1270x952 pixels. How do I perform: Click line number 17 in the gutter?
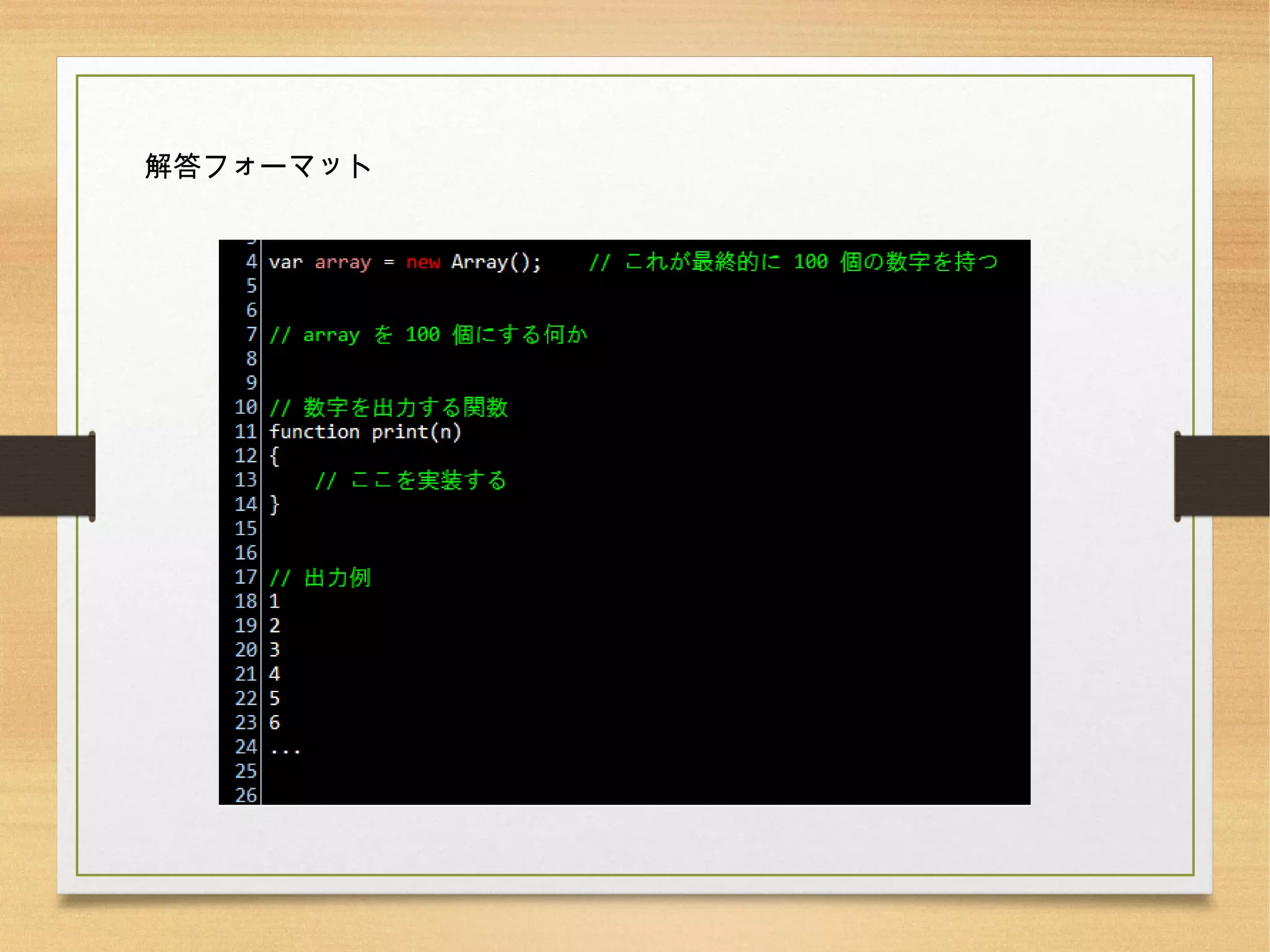[246, 577]
